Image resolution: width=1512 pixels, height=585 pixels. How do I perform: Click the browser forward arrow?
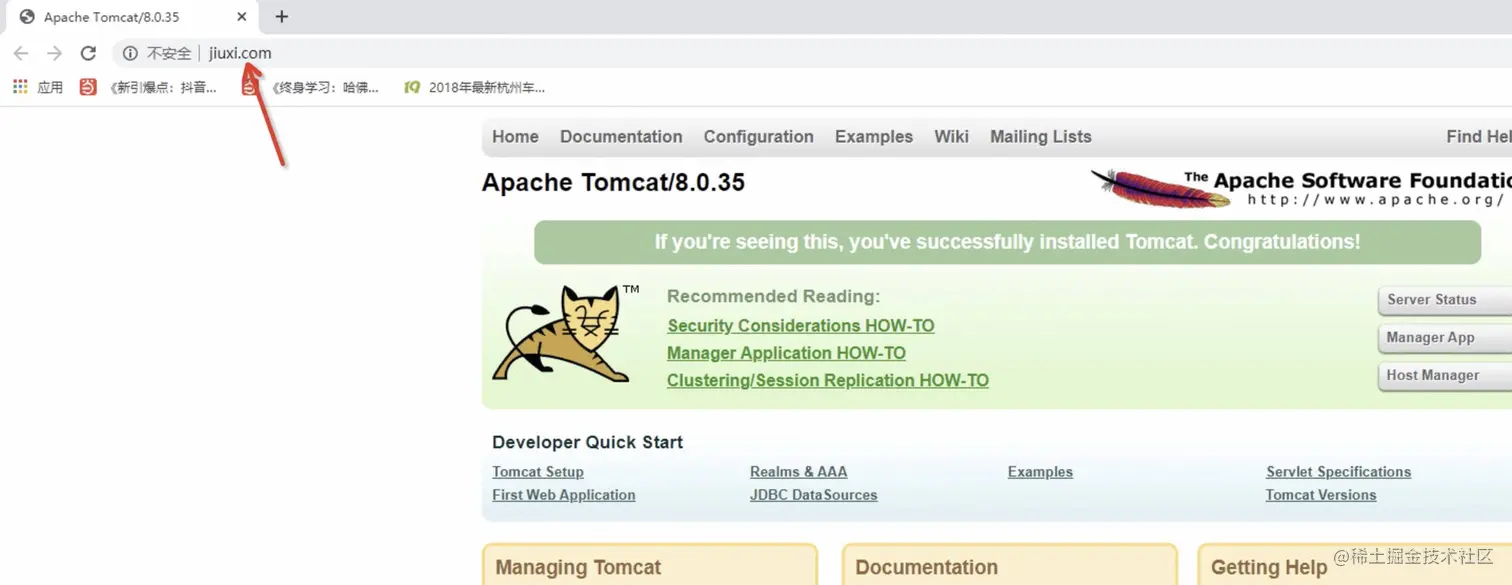(55, 53)
